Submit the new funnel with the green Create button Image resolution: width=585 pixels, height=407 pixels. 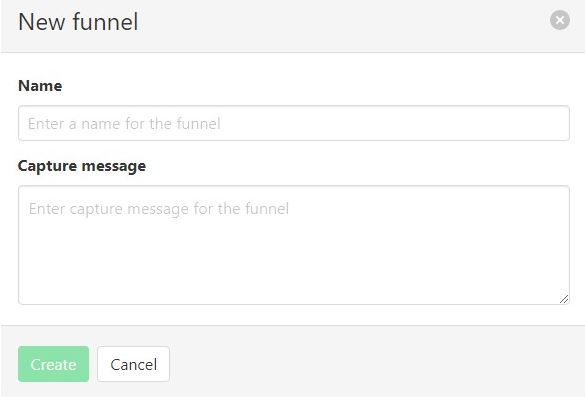53,364
